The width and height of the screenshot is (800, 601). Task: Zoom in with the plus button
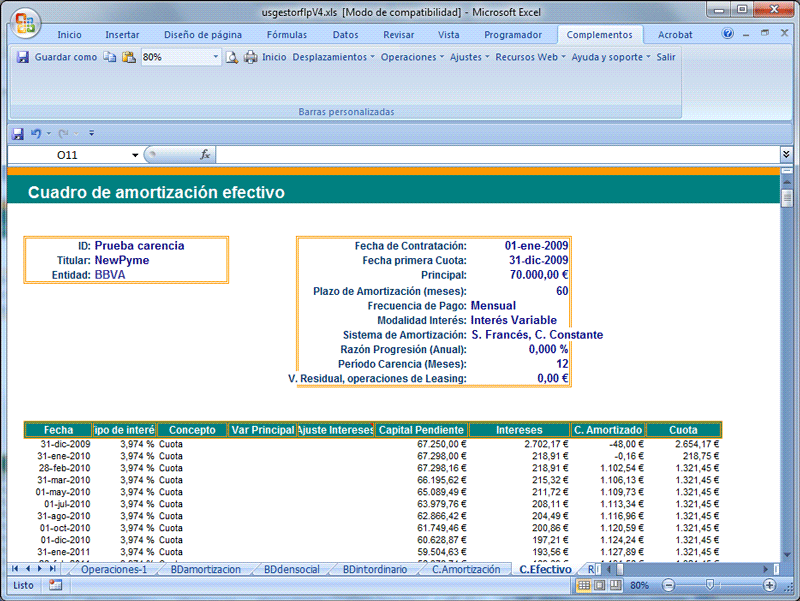769,585
